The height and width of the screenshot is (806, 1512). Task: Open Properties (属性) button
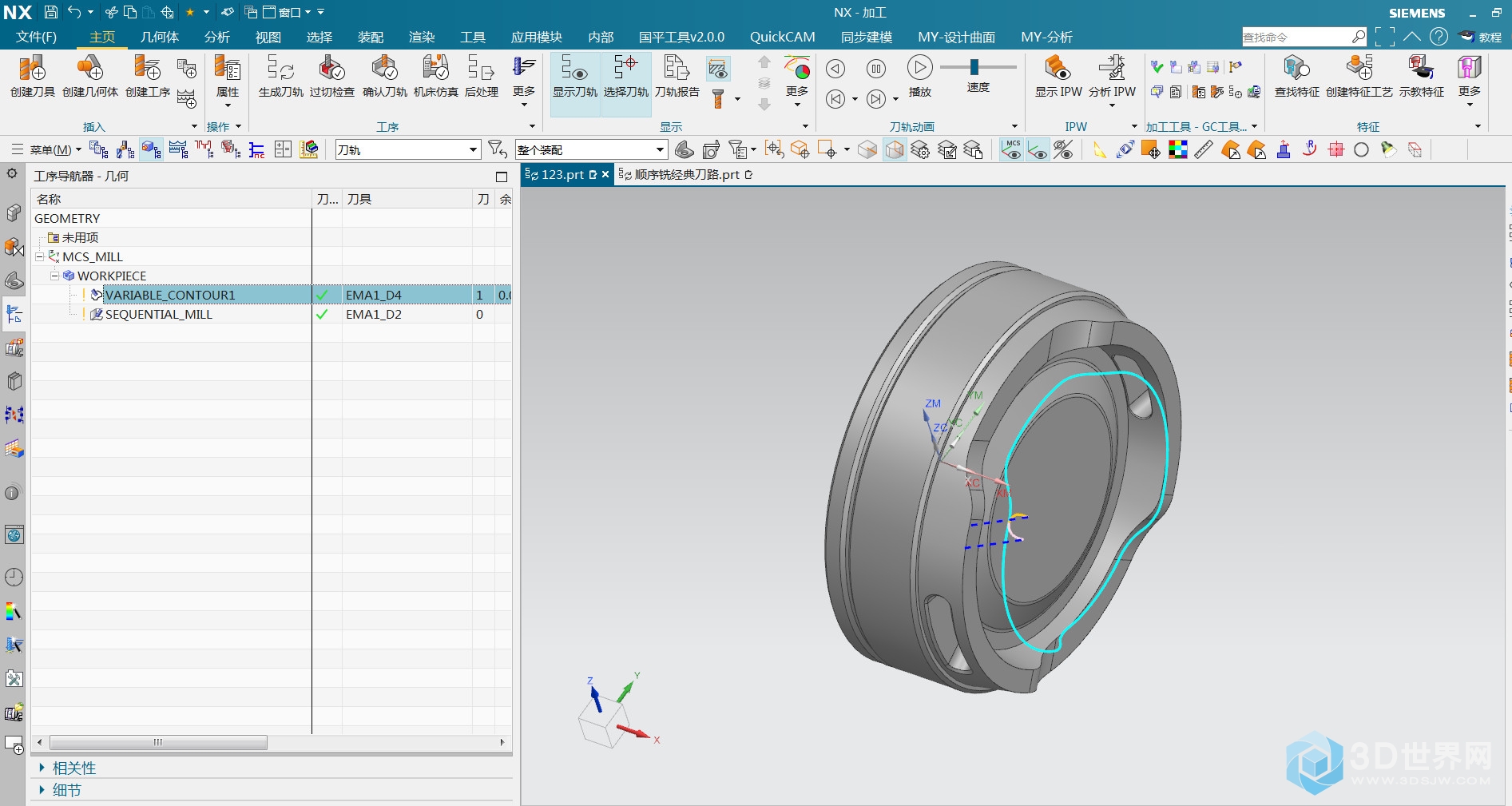228,80
